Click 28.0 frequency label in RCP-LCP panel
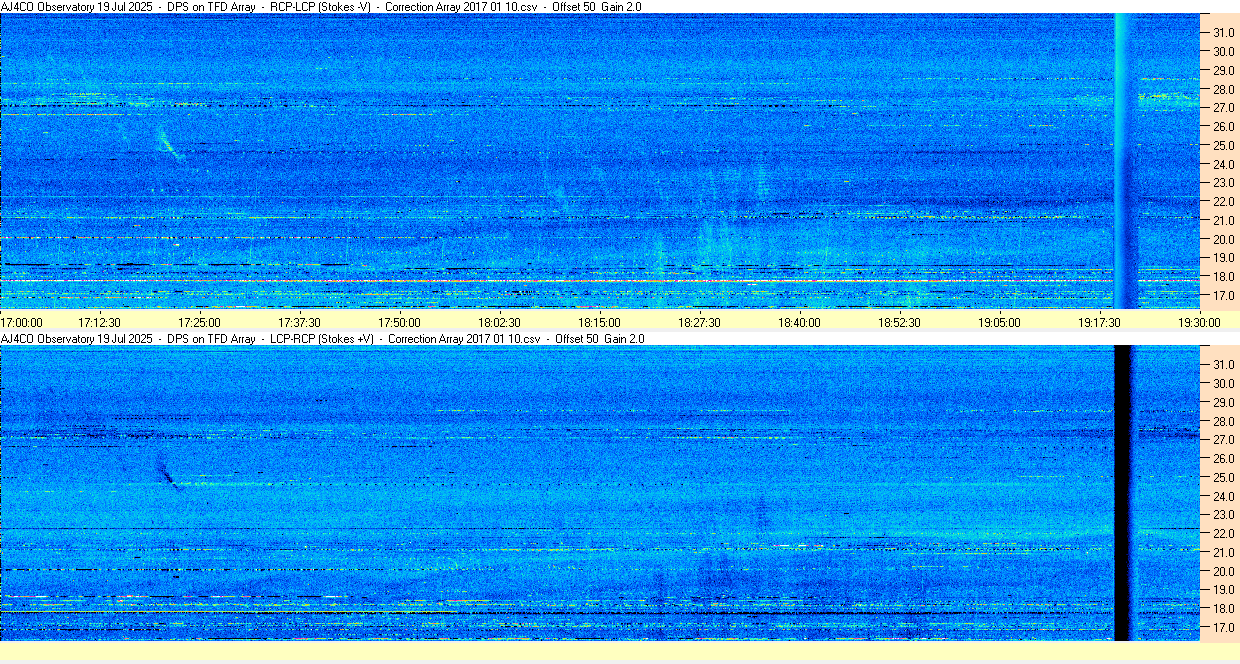1240x664 pixels. click(x=1224, y=90)
